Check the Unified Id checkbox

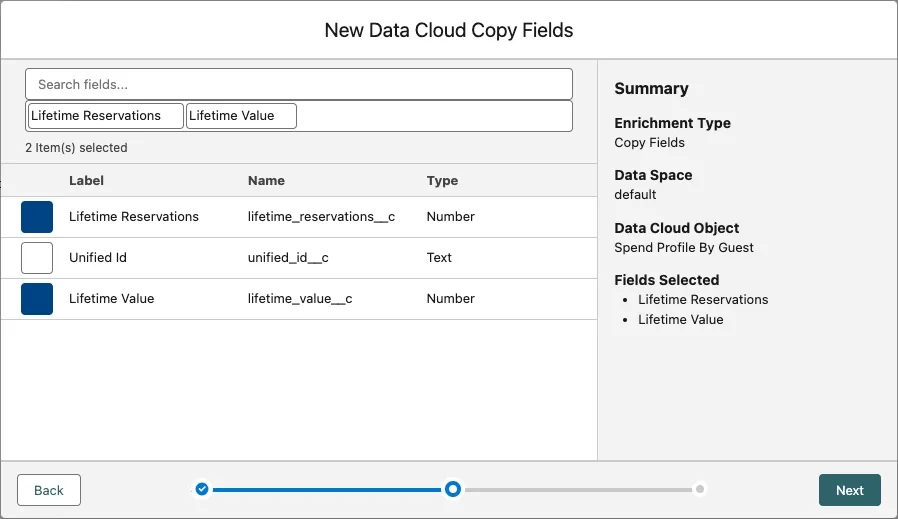(37, 258)
